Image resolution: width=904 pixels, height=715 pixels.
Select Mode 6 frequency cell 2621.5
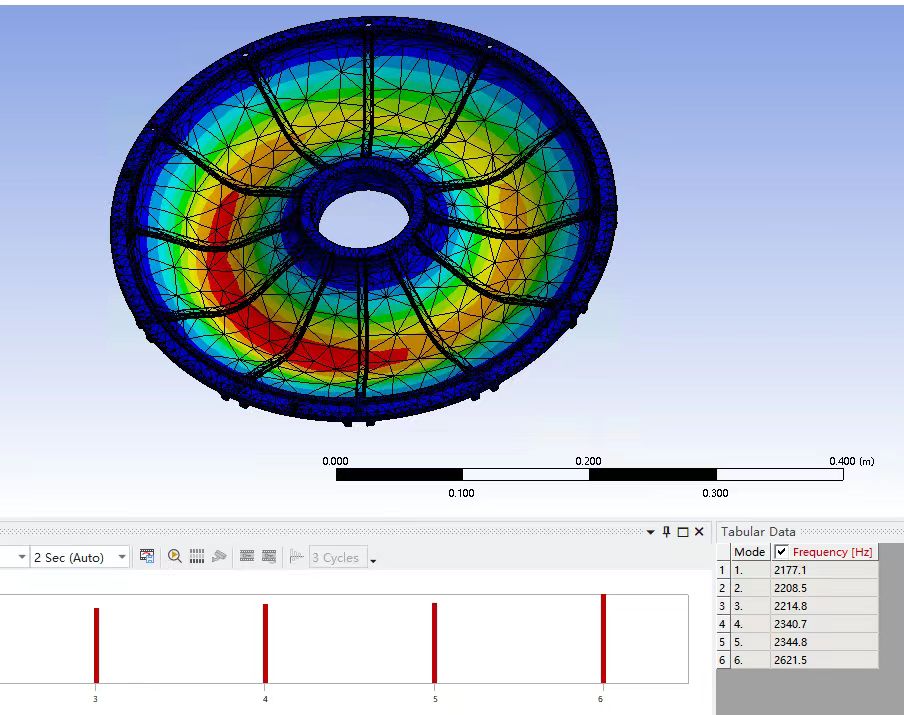pyautogui.click(x=824, y=660)
